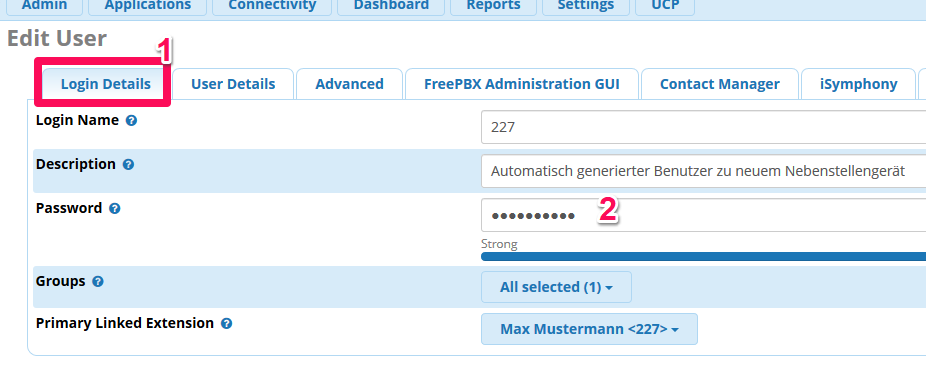Switch to the User Details tab
Screen dimensions: 926x385
tap(233, 84)
